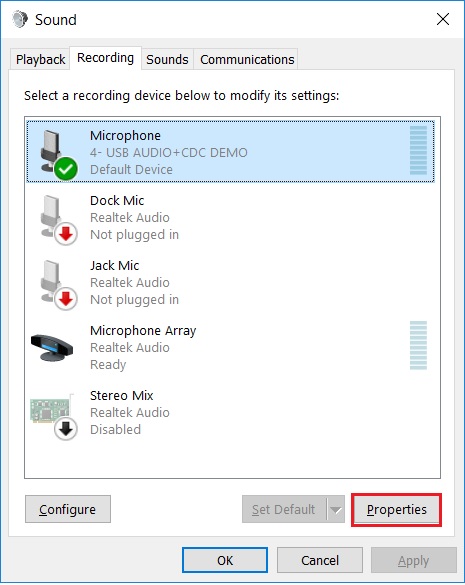Close the Sound dialog window
Viewport: 465px width, 585px height.
click(x=443, y=19)
